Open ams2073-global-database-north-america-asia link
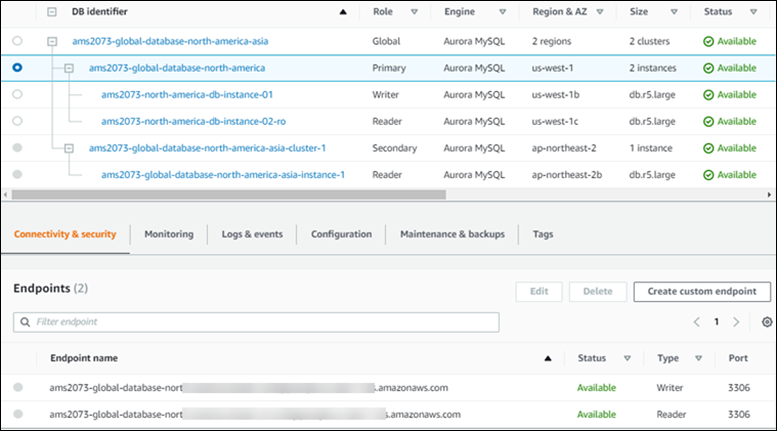The width and height of the screenshot is (777, 431). (170, 42)
